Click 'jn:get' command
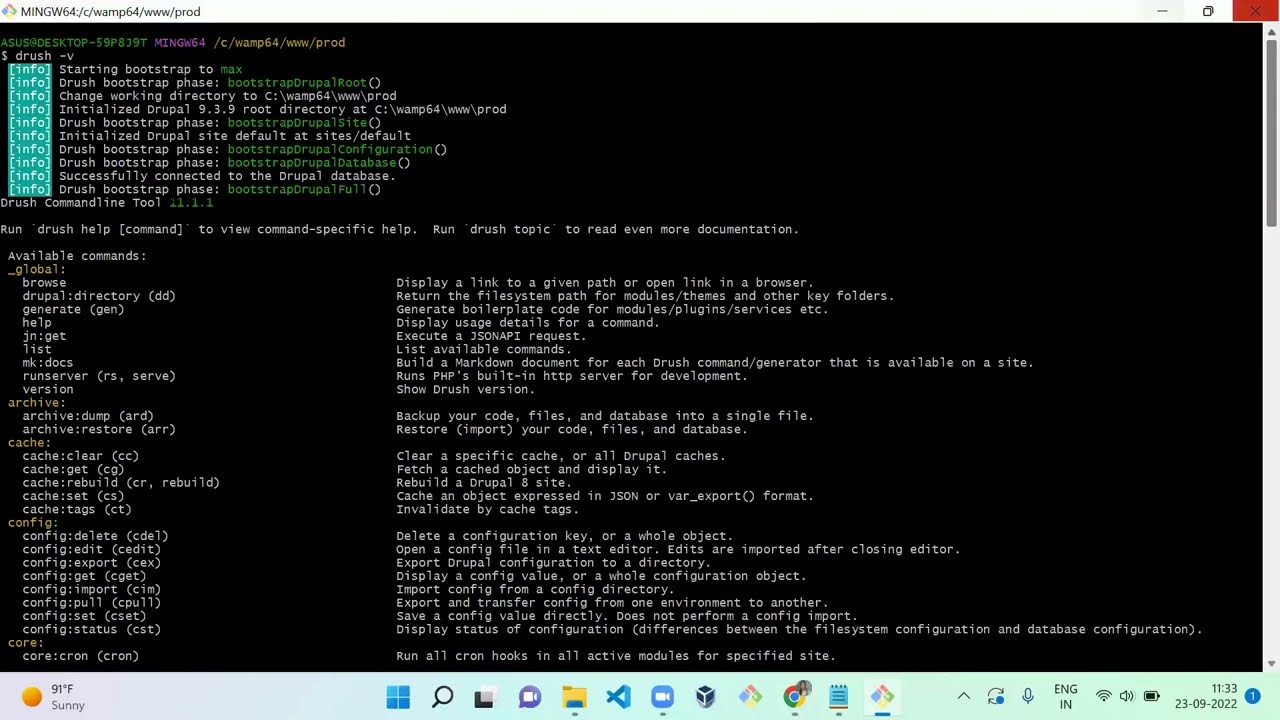 [44, 336]
